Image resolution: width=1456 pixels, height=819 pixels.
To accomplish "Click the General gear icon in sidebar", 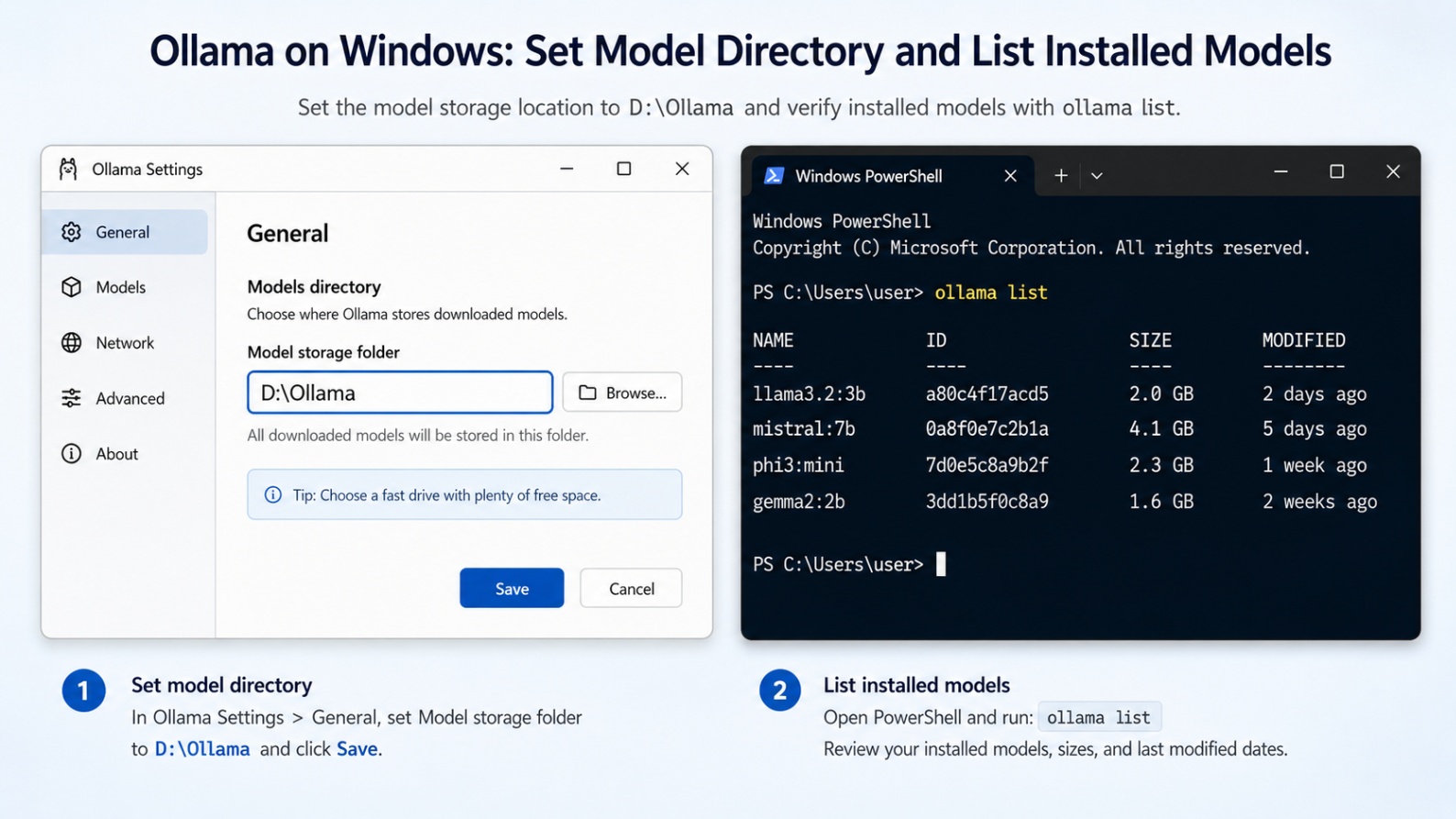I will click(72, 232).
